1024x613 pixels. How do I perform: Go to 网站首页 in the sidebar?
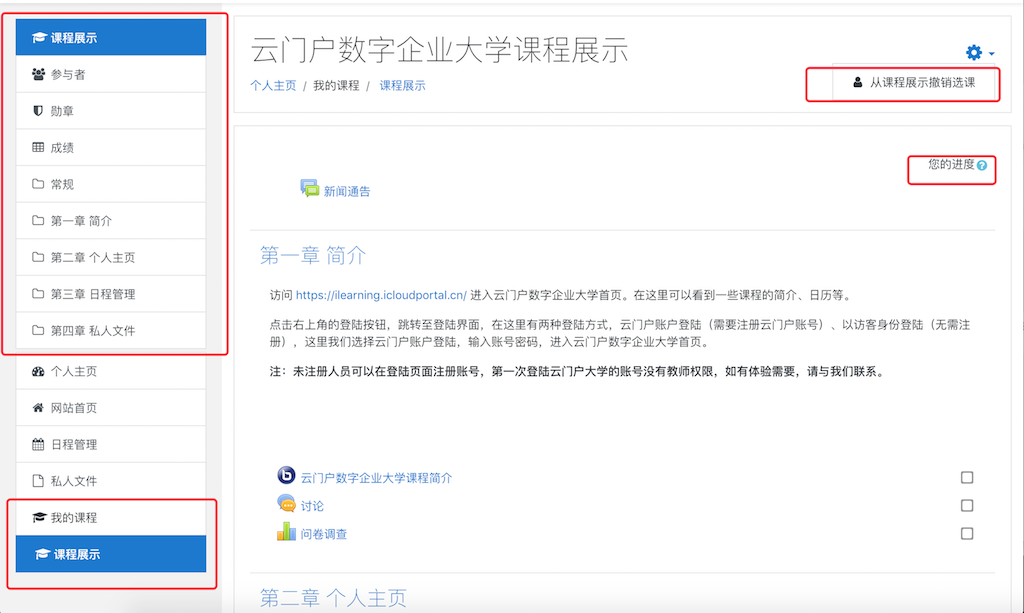[111, 408]
